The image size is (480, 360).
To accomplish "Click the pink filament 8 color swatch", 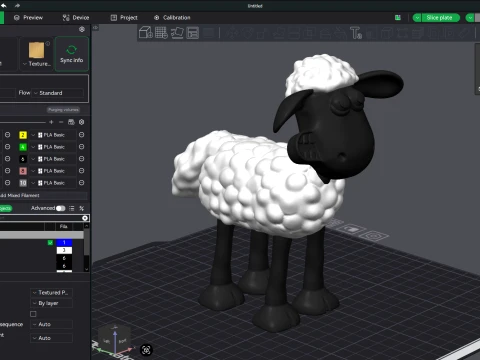I will (23, 171).
